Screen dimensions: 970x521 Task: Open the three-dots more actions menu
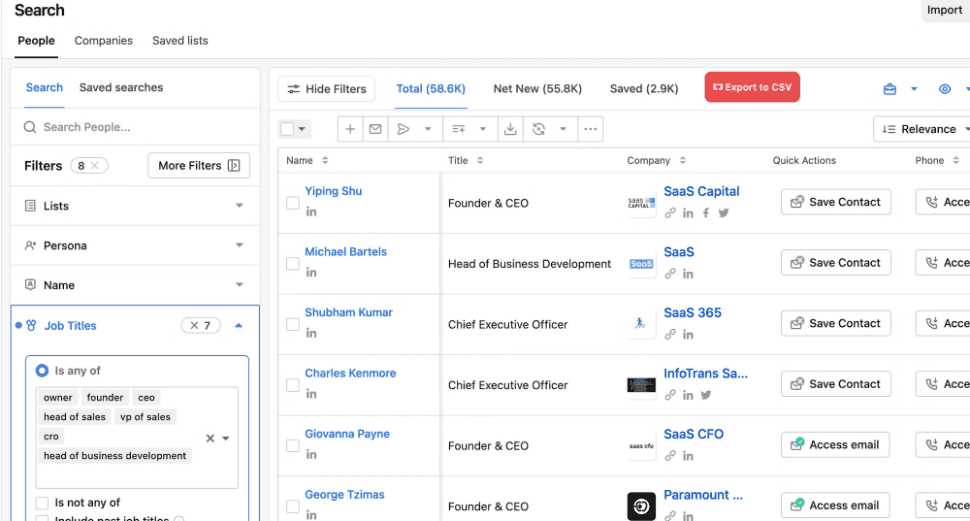click(591, 129)
